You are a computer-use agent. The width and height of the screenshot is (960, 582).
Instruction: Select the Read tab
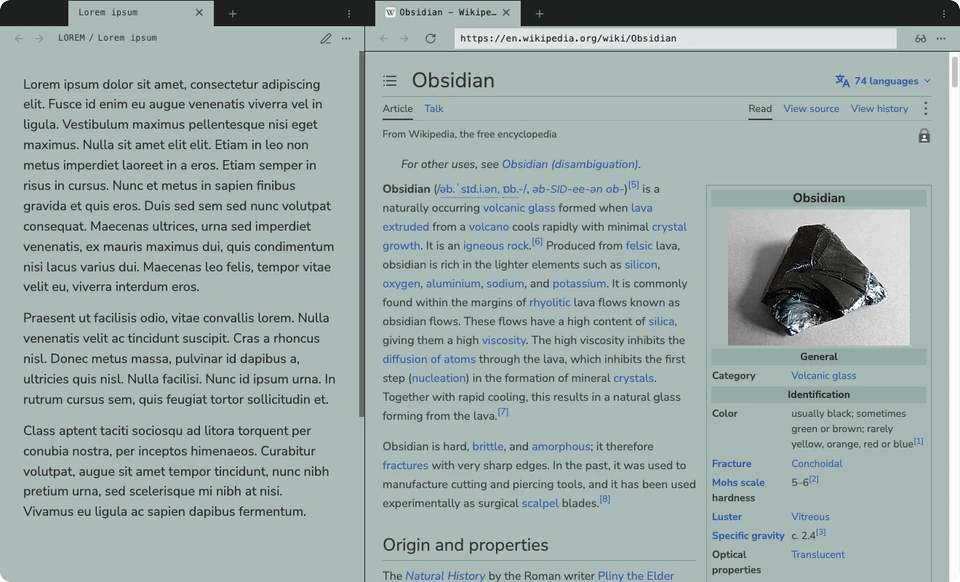point(760,108)
